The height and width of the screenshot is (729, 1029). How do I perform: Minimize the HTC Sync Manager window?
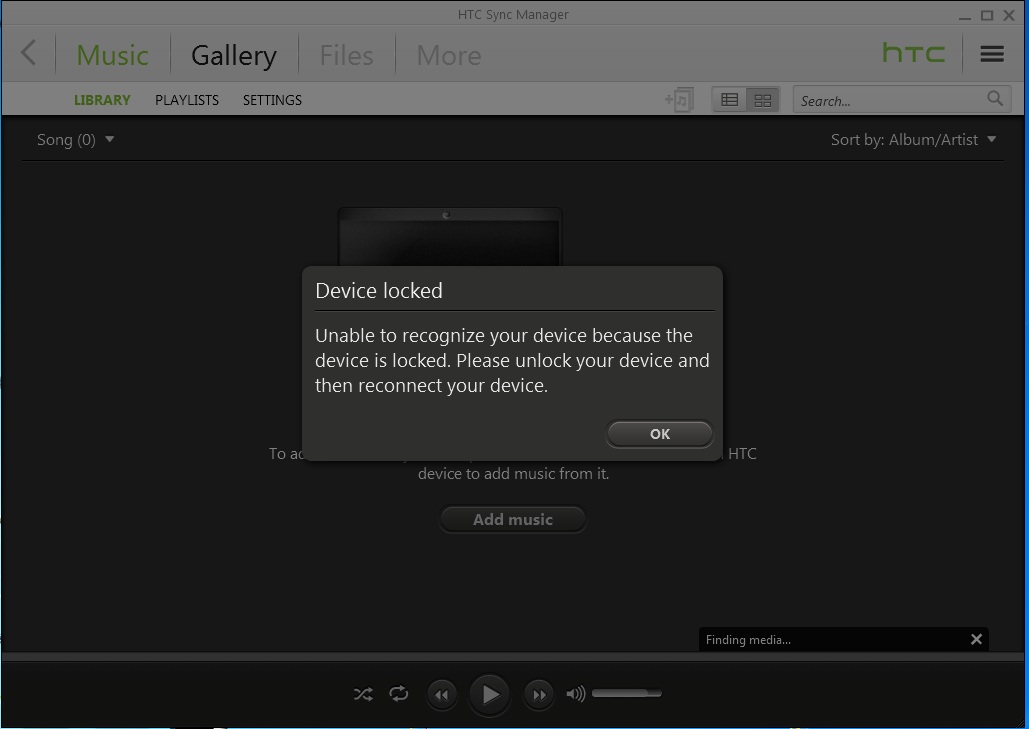click(x=964, y=16)
